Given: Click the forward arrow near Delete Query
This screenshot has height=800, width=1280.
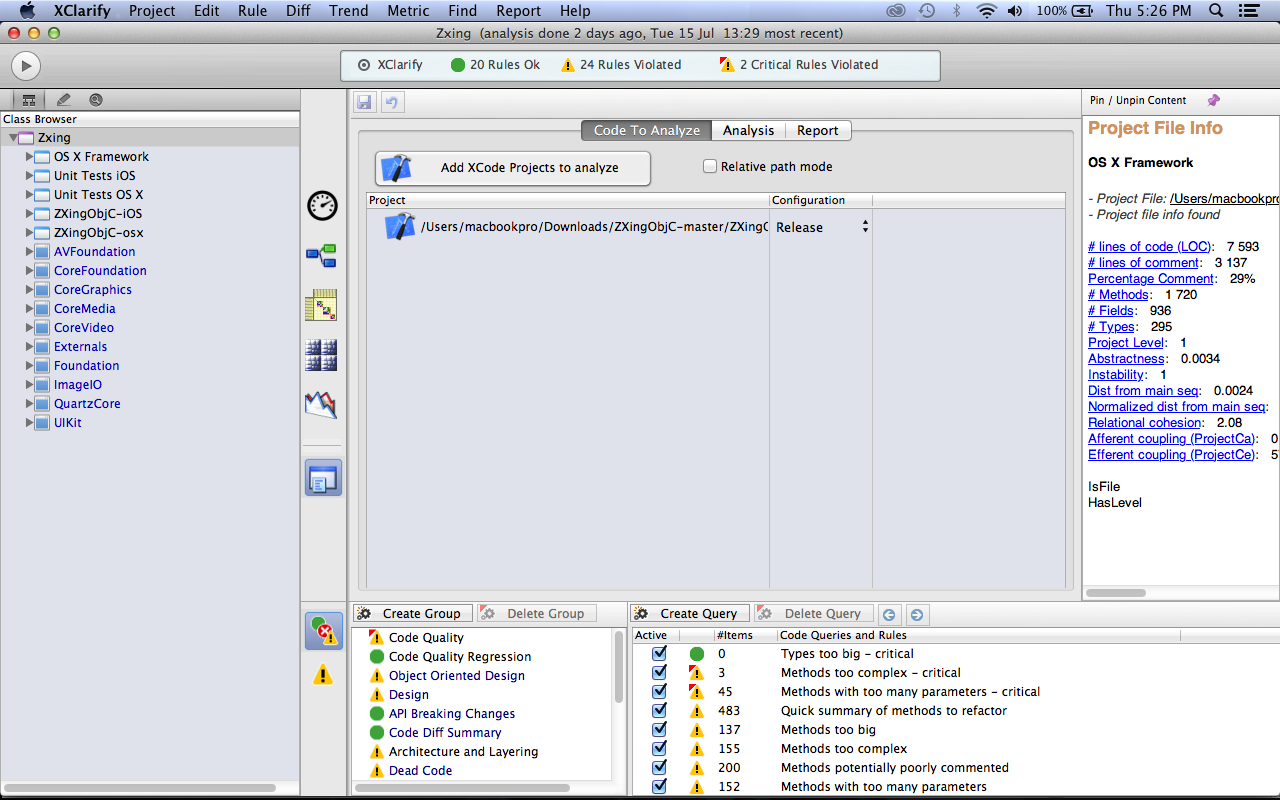Looking at the screenshot, I should (x=916, y=614).
